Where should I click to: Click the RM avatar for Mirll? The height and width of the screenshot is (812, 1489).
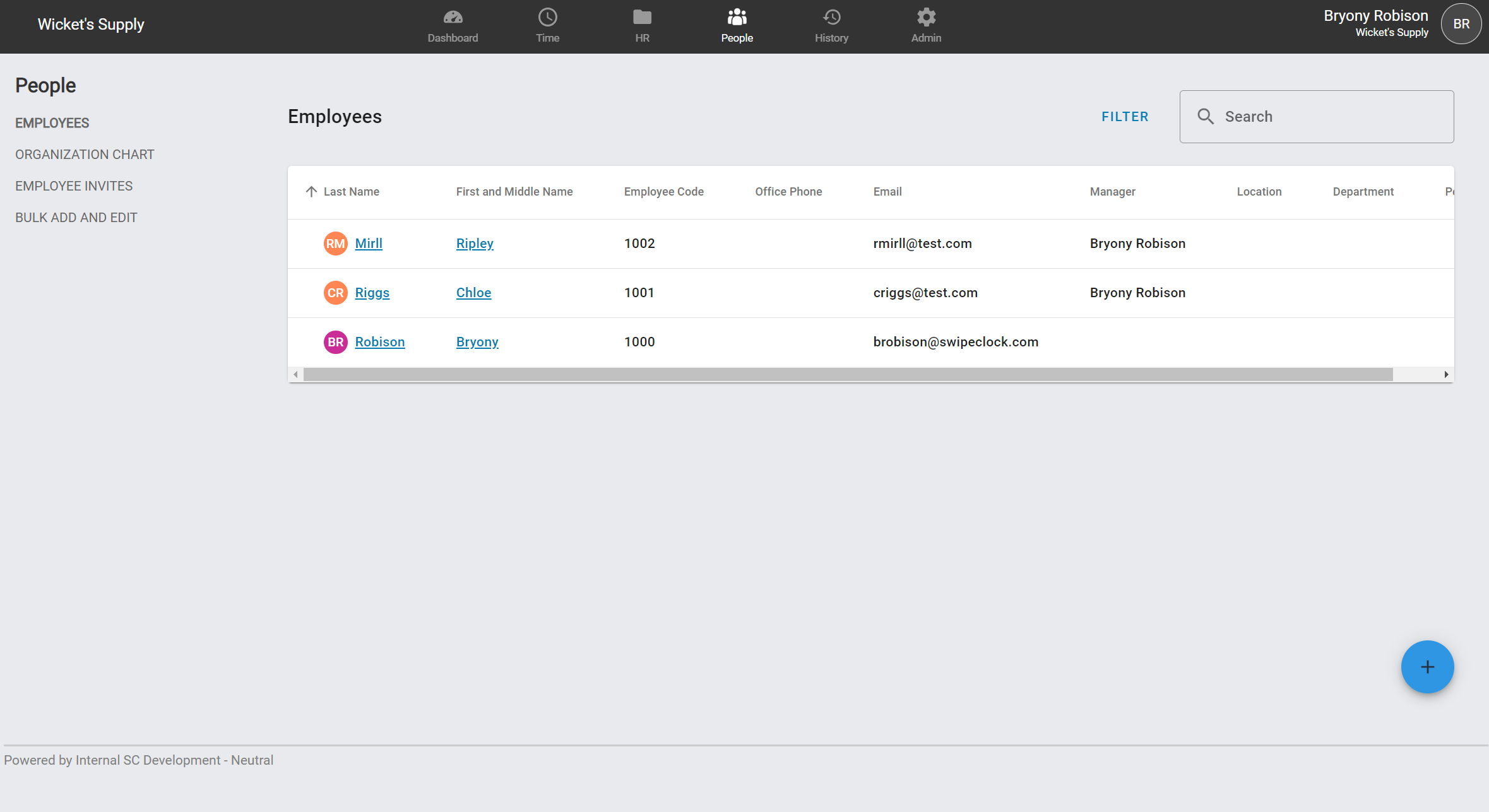coord(335,244)
